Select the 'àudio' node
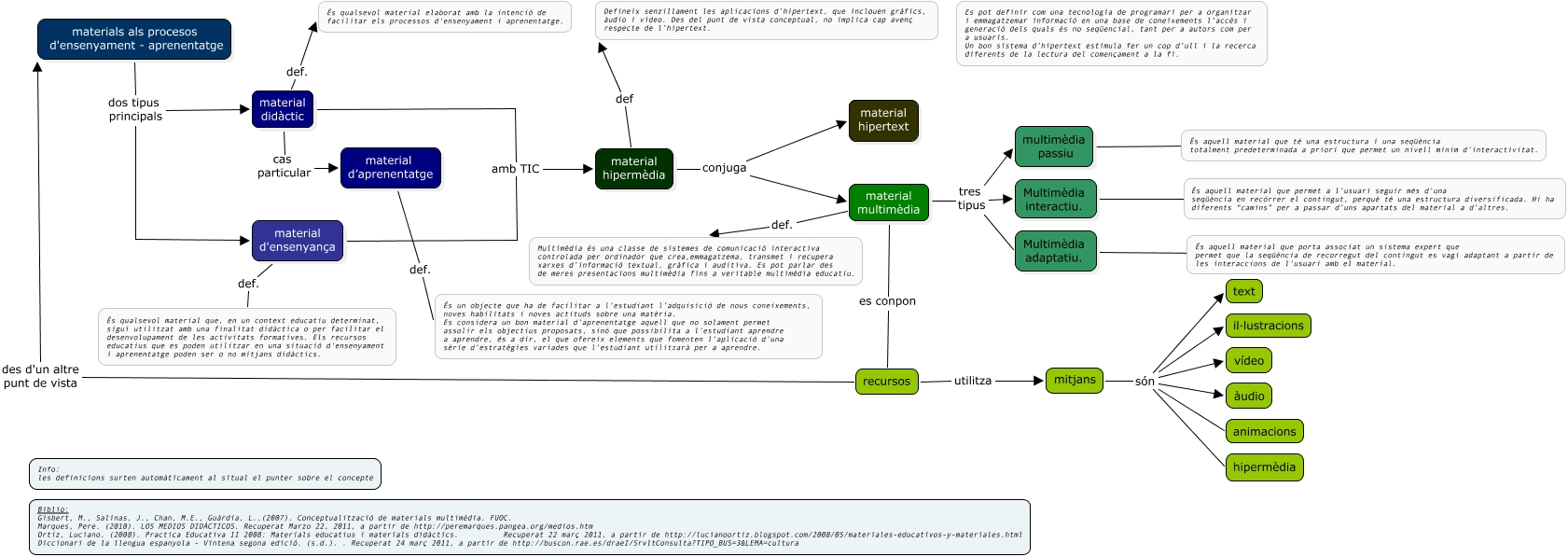 (x=1248, y=396)
